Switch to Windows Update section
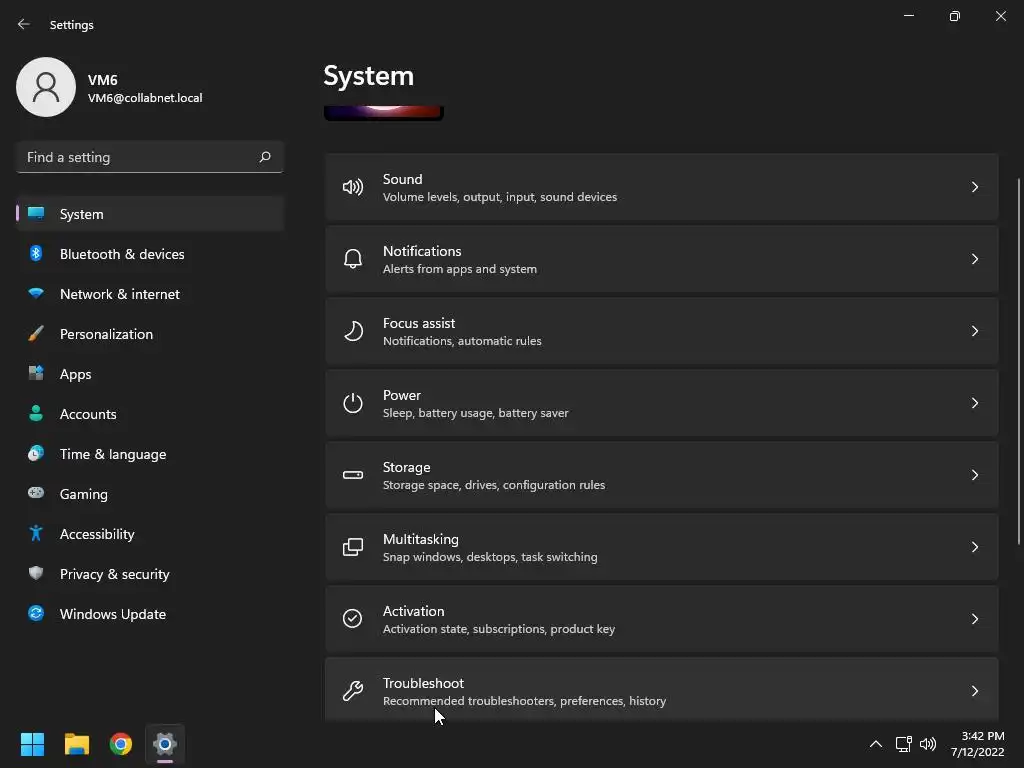The width and height of the screenshot is (1024, 768). (112, 614)
